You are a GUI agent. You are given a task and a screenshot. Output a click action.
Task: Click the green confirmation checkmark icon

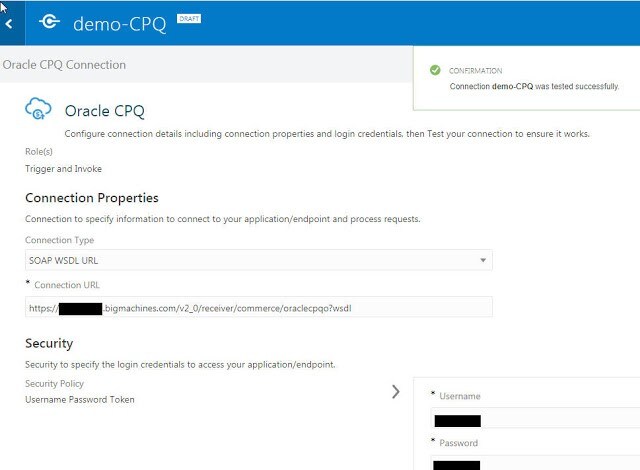(x=434, y=70)
